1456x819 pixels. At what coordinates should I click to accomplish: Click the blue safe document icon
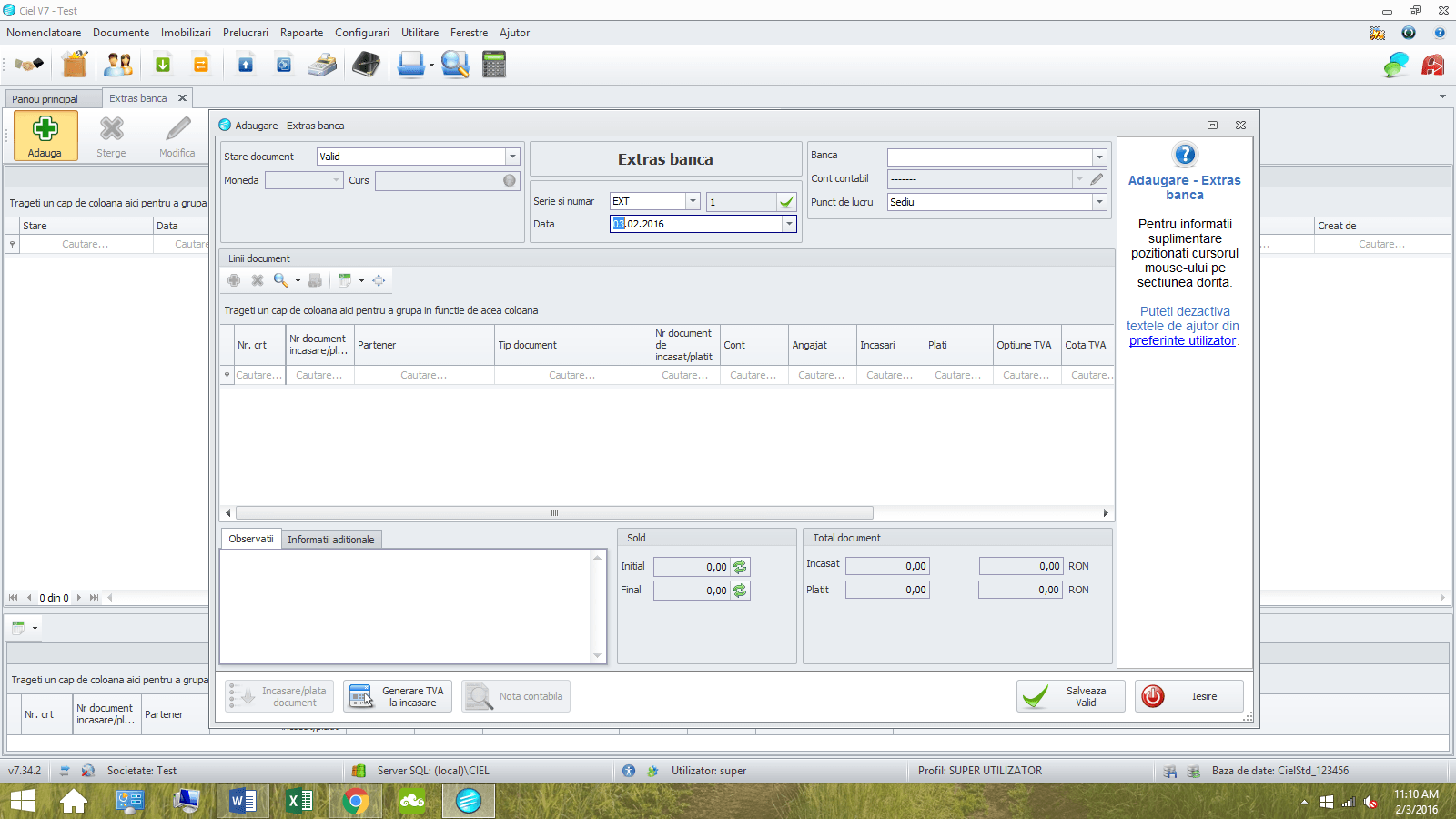coord(284,65)
